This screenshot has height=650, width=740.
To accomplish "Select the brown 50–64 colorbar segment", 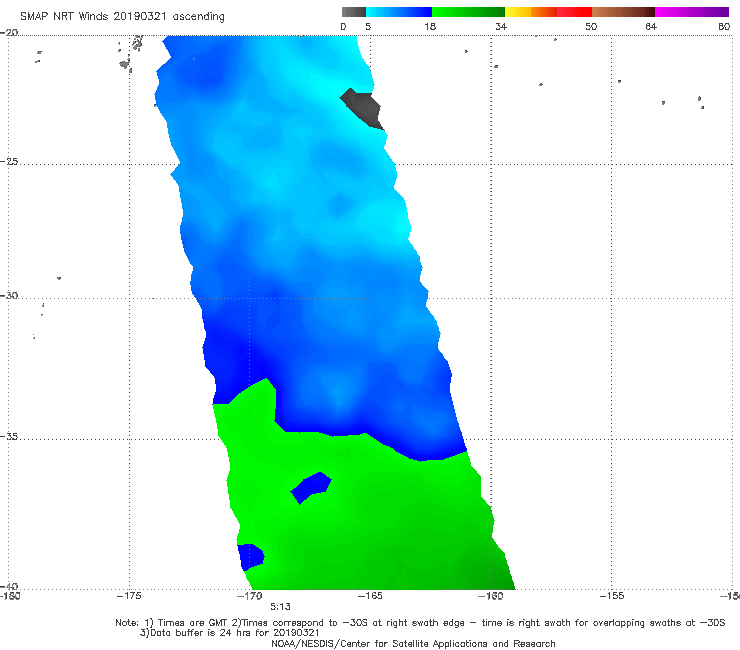I will 623,12.
